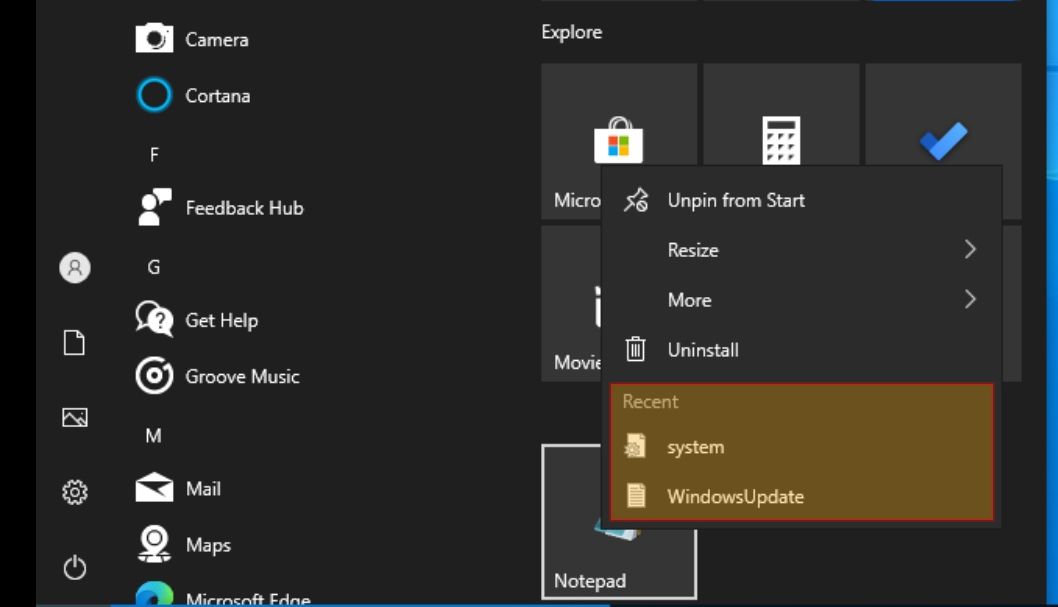Open Maps from the app list
This screenshot has height=607, width=1058.
tap(184, 544)
